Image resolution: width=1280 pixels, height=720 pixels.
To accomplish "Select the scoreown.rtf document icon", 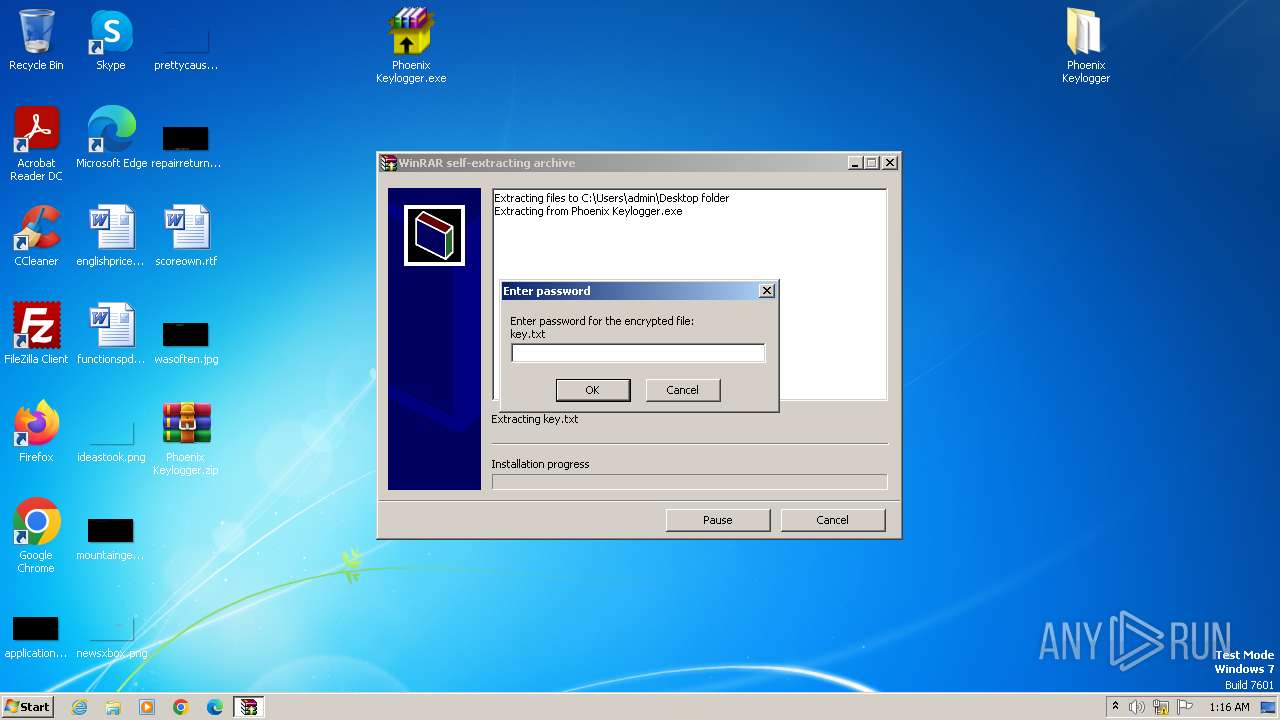I will (x=186, y=236).
